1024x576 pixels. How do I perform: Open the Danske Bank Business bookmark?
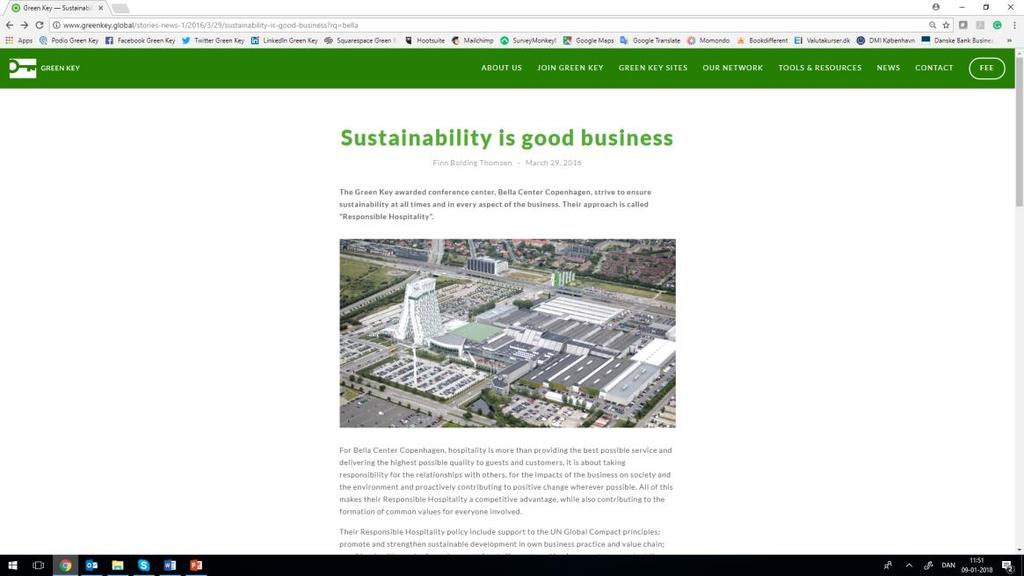coord(957,40)
